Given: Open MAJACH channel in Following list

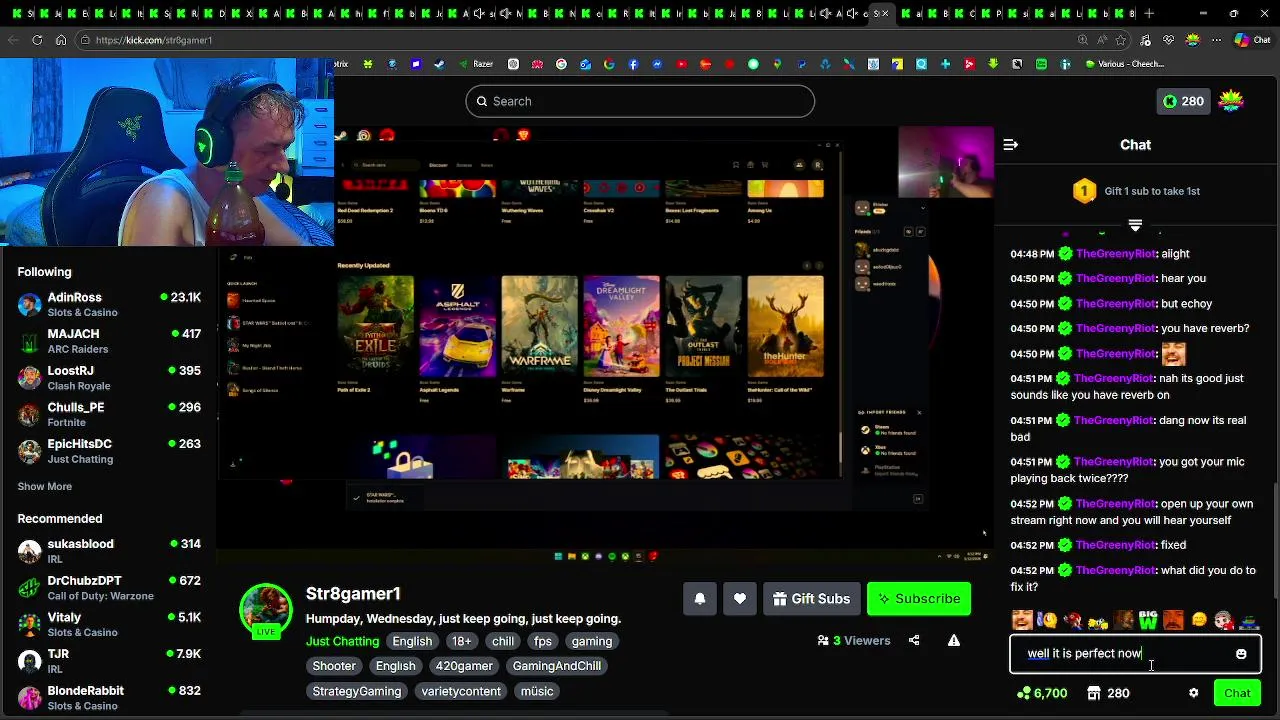Looking at the screenshot, I should point(109,341).
